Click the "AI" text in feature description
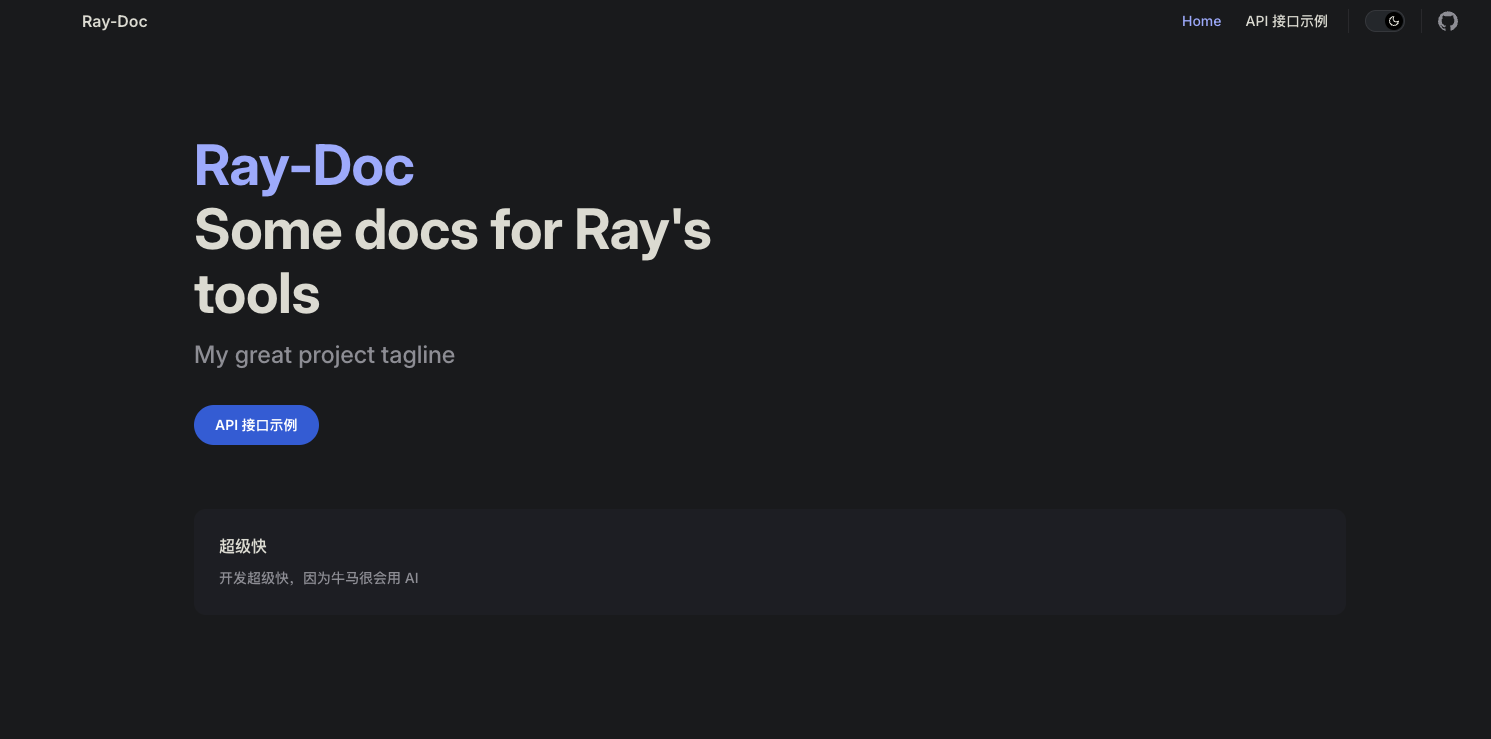1491x739 pixels. click(x=411, y=578)
